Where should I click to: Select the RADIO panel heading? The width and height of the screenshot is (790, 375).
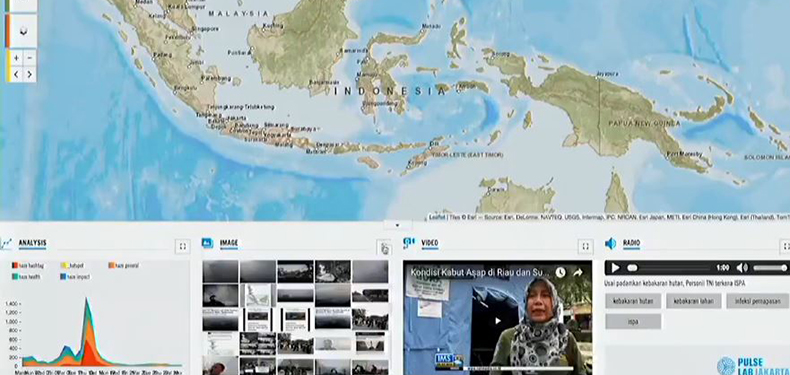[x=631, y=243]
